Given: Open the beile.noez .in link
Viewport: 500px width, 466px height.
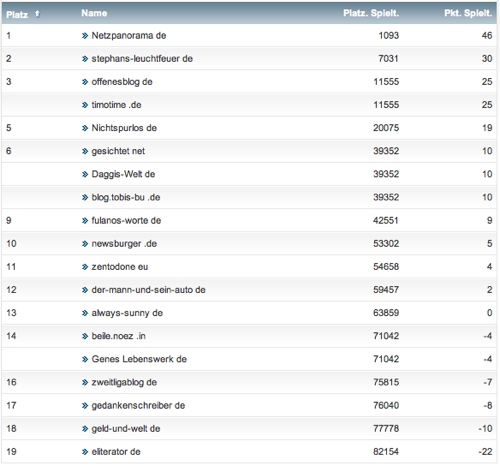Looking at the screenshot, I should (x=118, y=336).
